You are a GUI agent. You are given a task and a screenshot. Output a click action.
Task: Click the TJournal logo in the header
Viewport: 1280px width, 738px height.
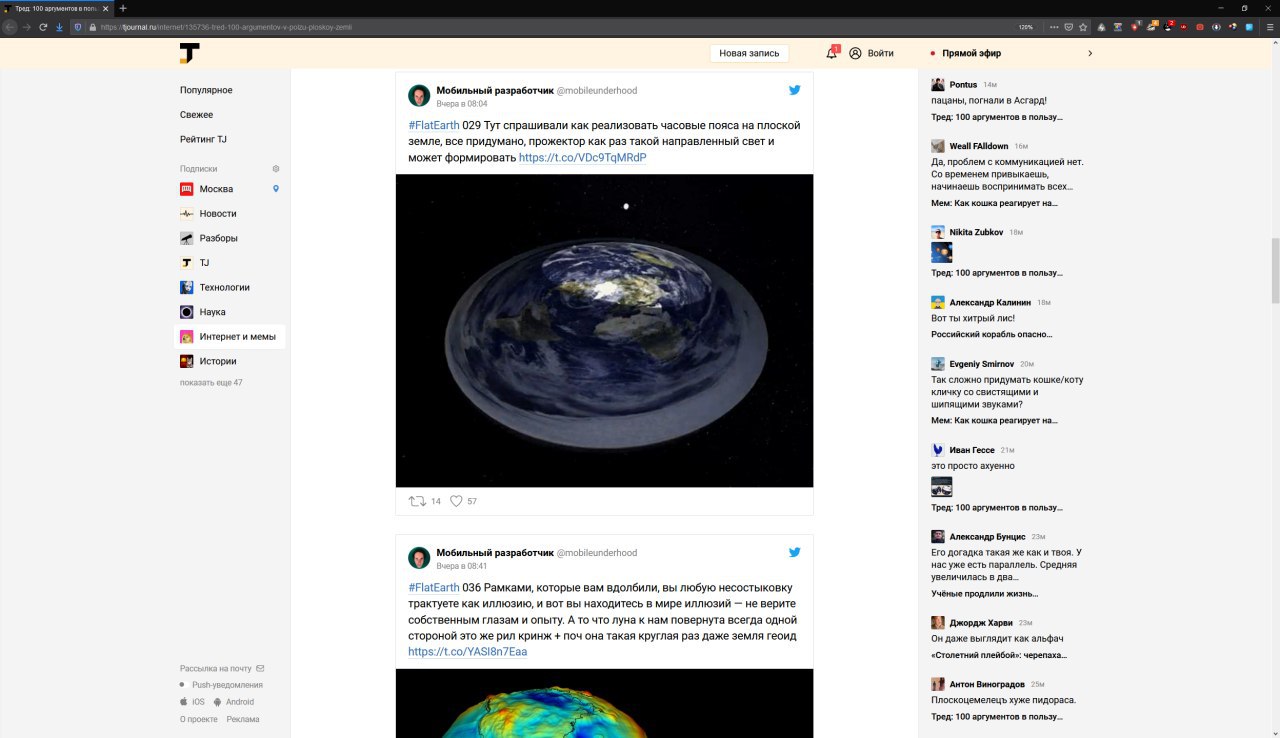point(189,53)
